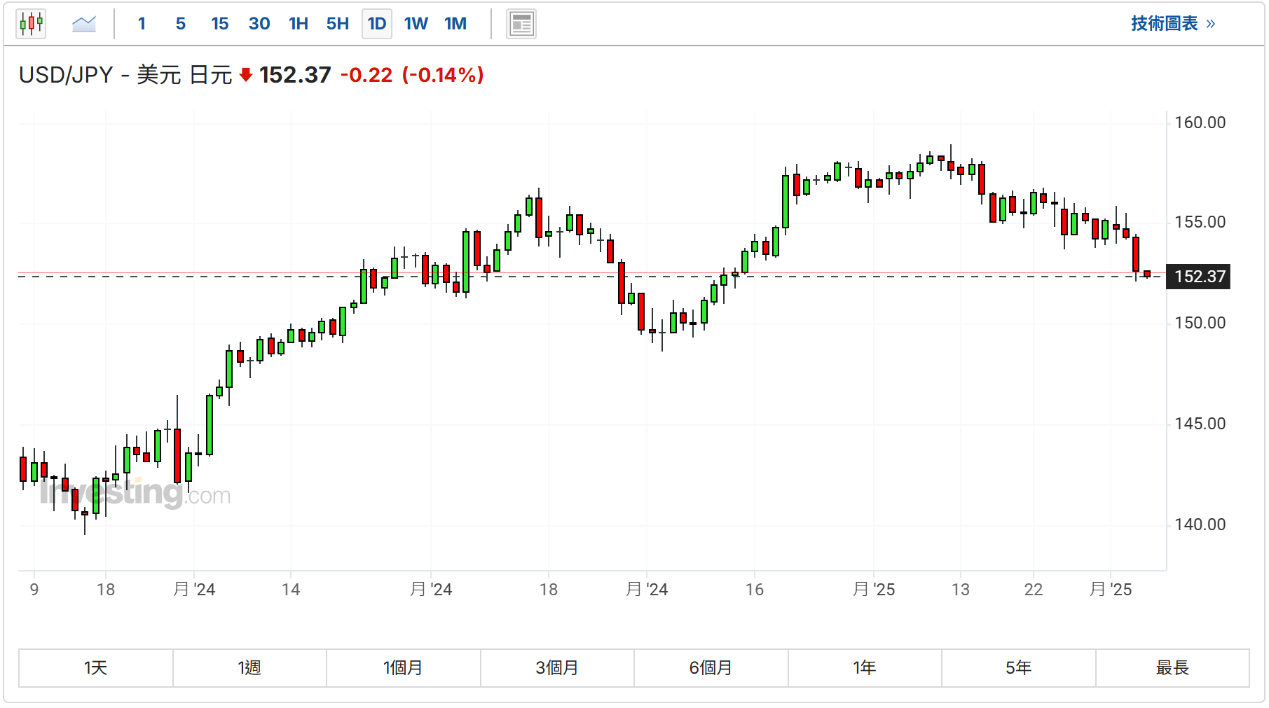Select the 1M interval

(x=455, y=23)
